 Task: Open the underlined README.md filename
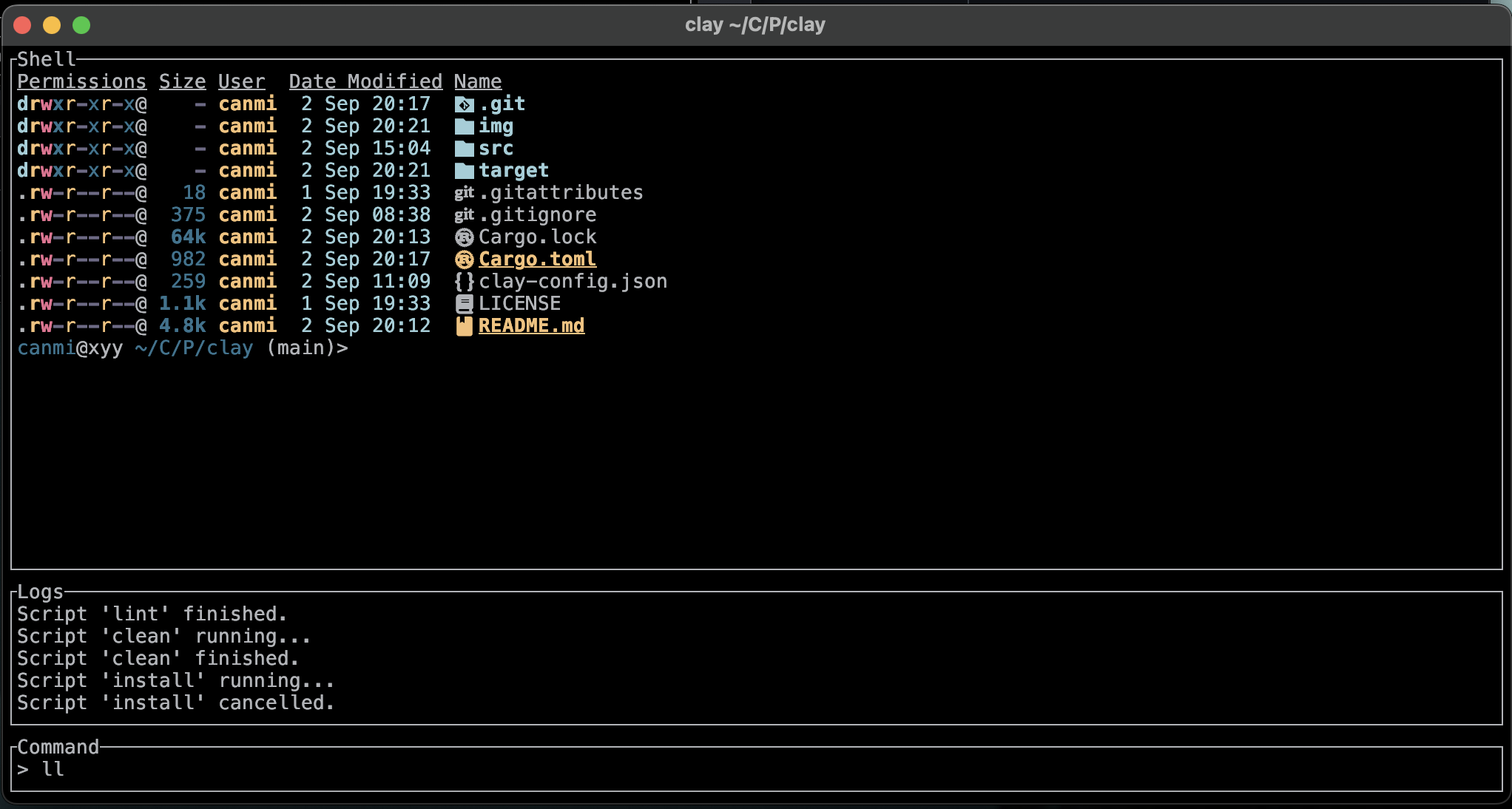[531, 326]
